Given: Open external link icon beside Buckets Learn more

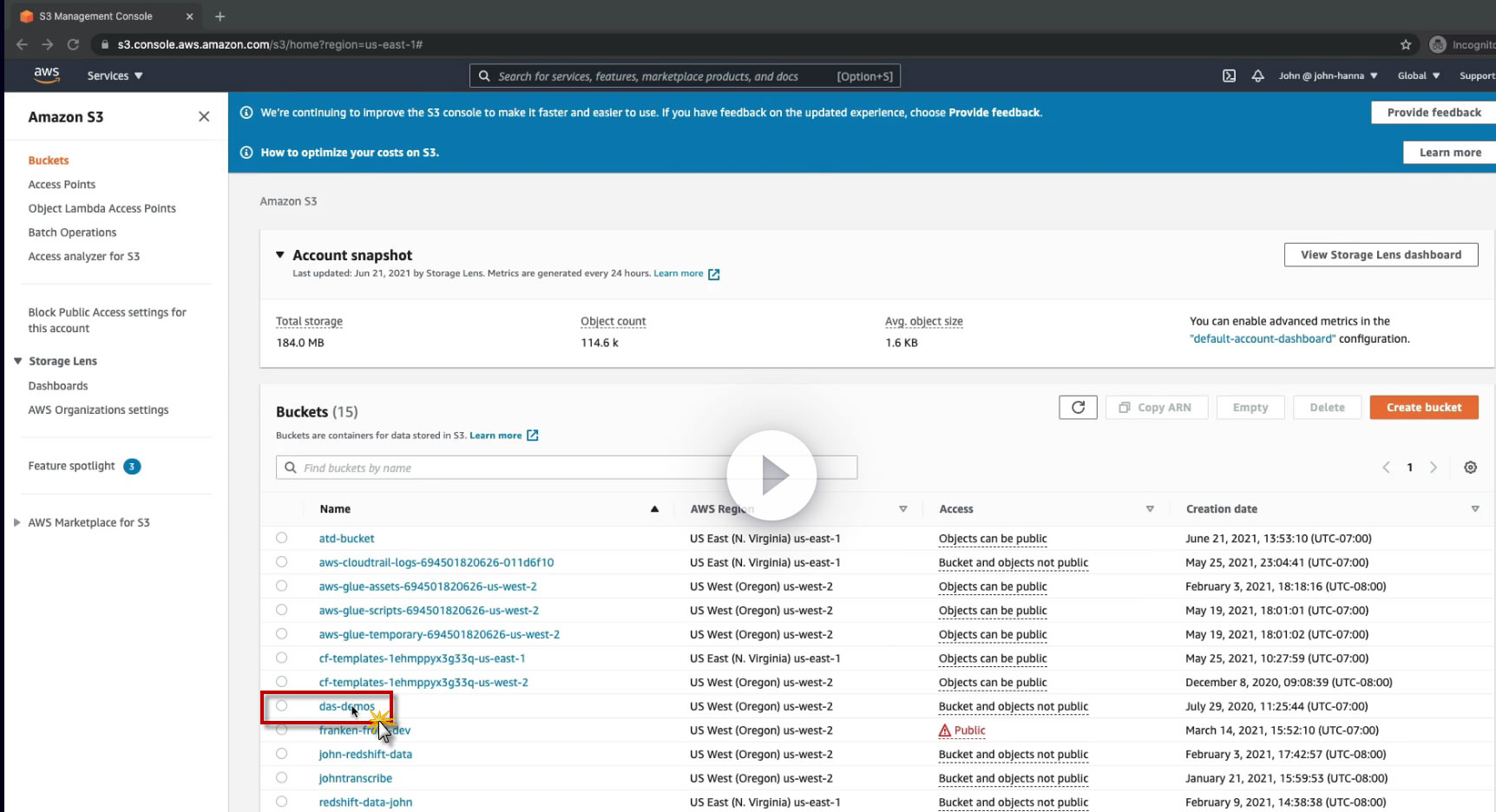Looking at the screenshot, I should pyautogui.click(x=532, y=435).
